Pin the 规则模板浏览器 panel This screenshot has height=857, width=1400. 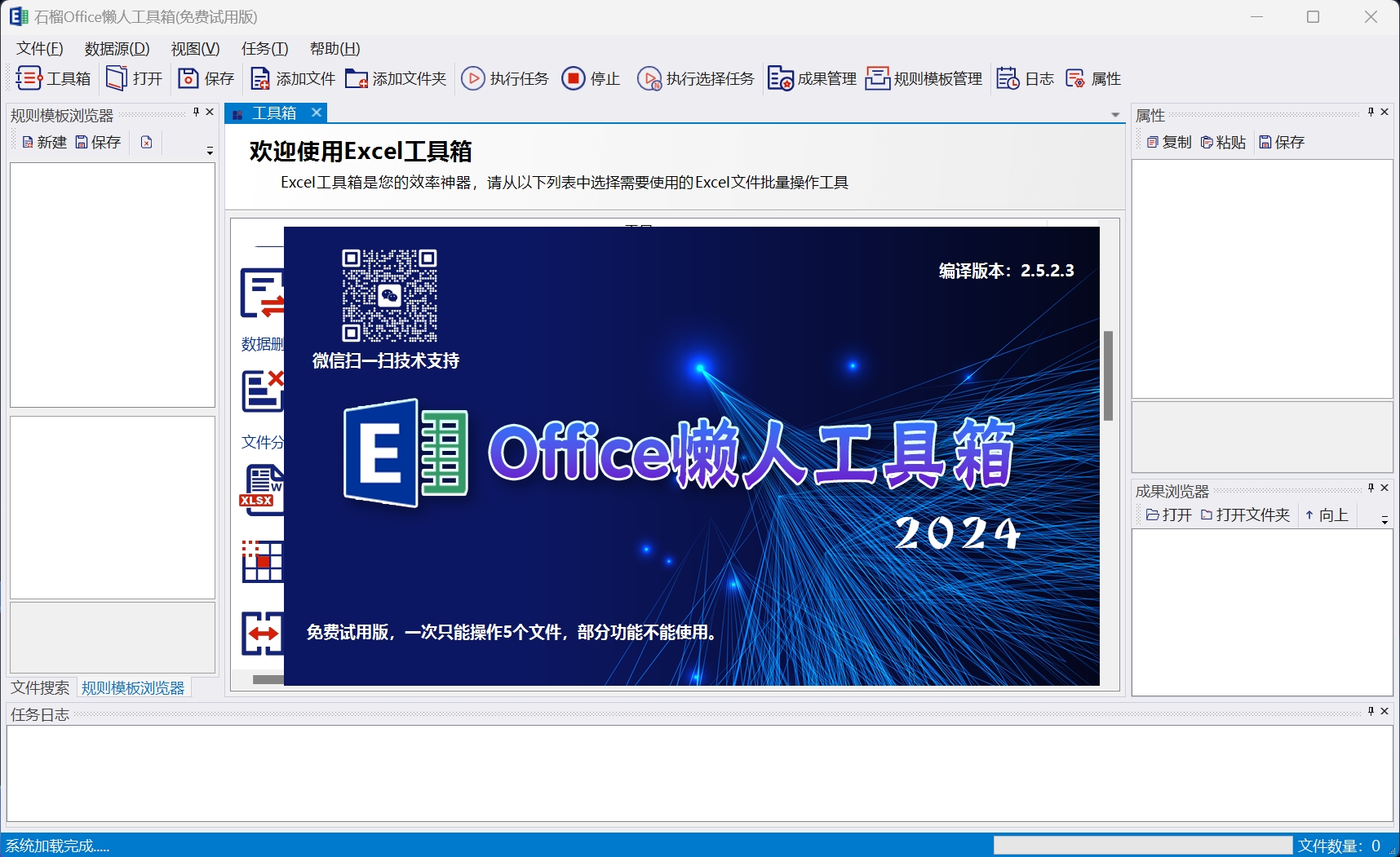coord(196,112)
